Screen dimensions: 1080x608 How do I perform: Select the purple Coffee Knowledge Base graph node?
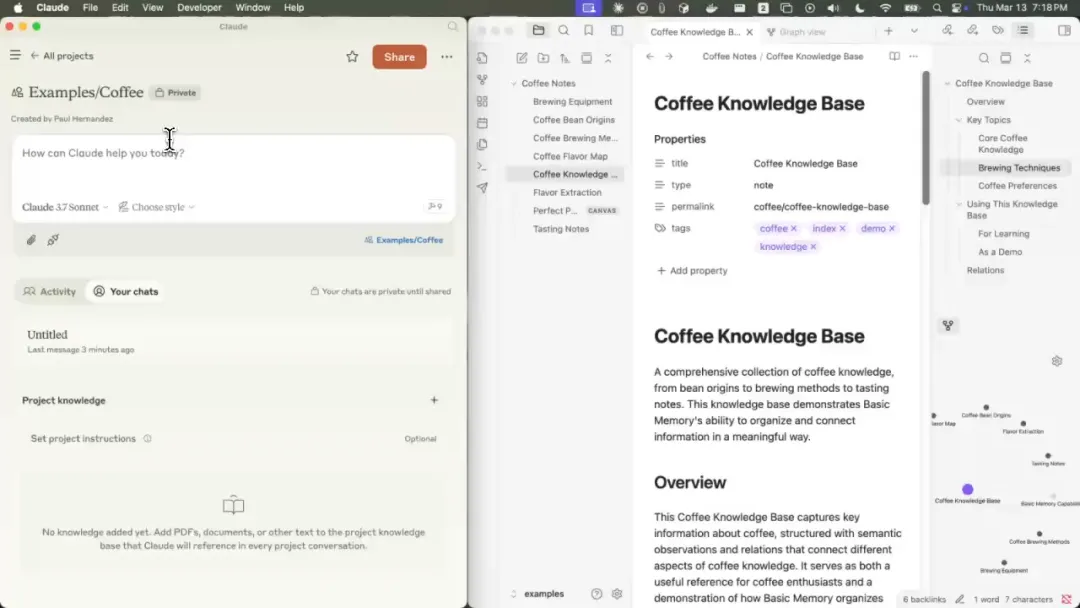[x=968, y=490]
